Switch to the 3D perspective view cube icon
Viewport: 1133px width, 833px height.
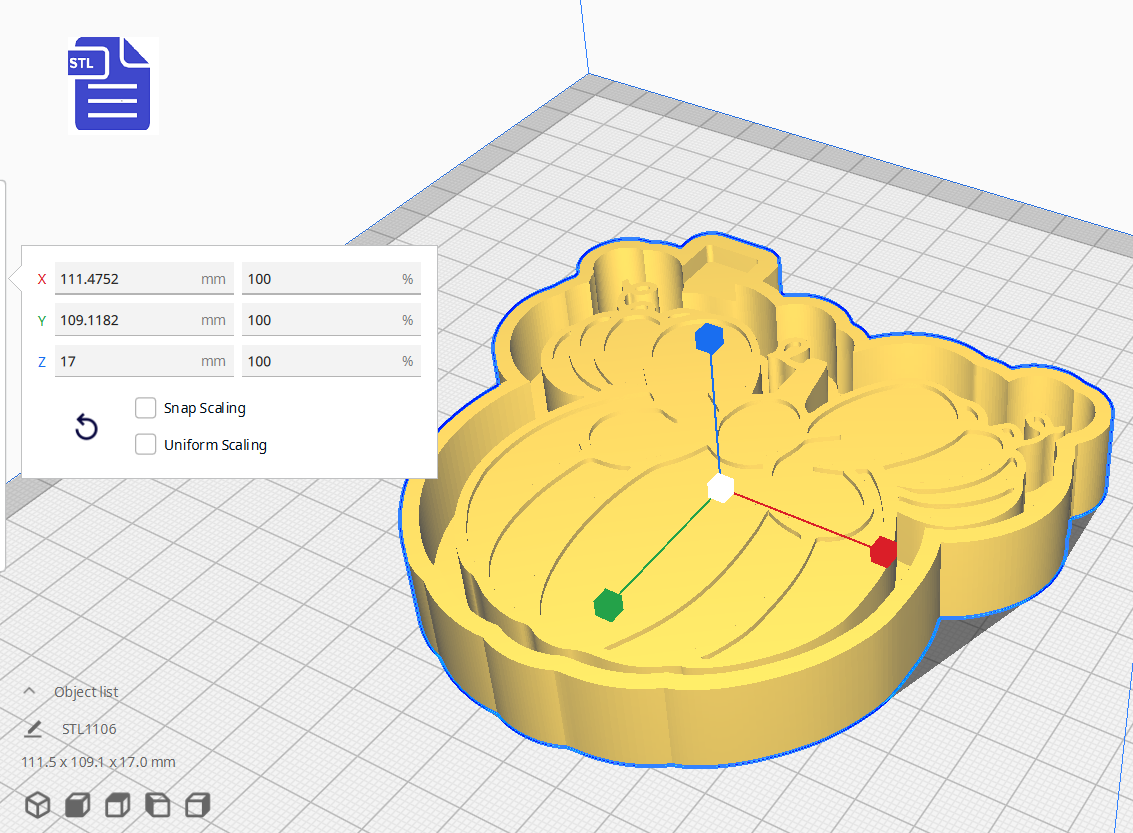[x=37, y=804]
